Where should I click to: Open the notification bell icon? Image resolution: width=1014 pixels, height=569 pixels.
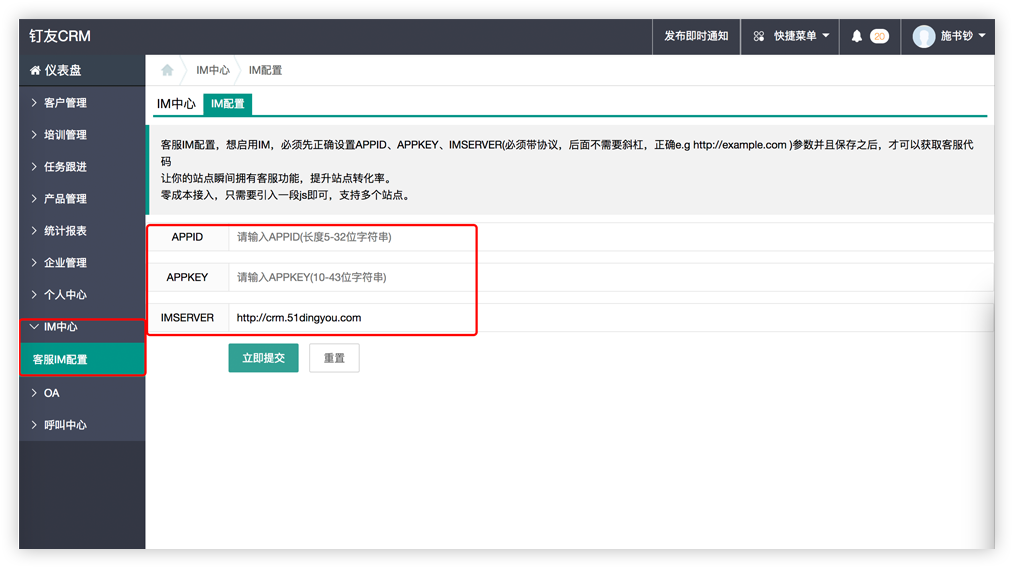click(856, 36)
